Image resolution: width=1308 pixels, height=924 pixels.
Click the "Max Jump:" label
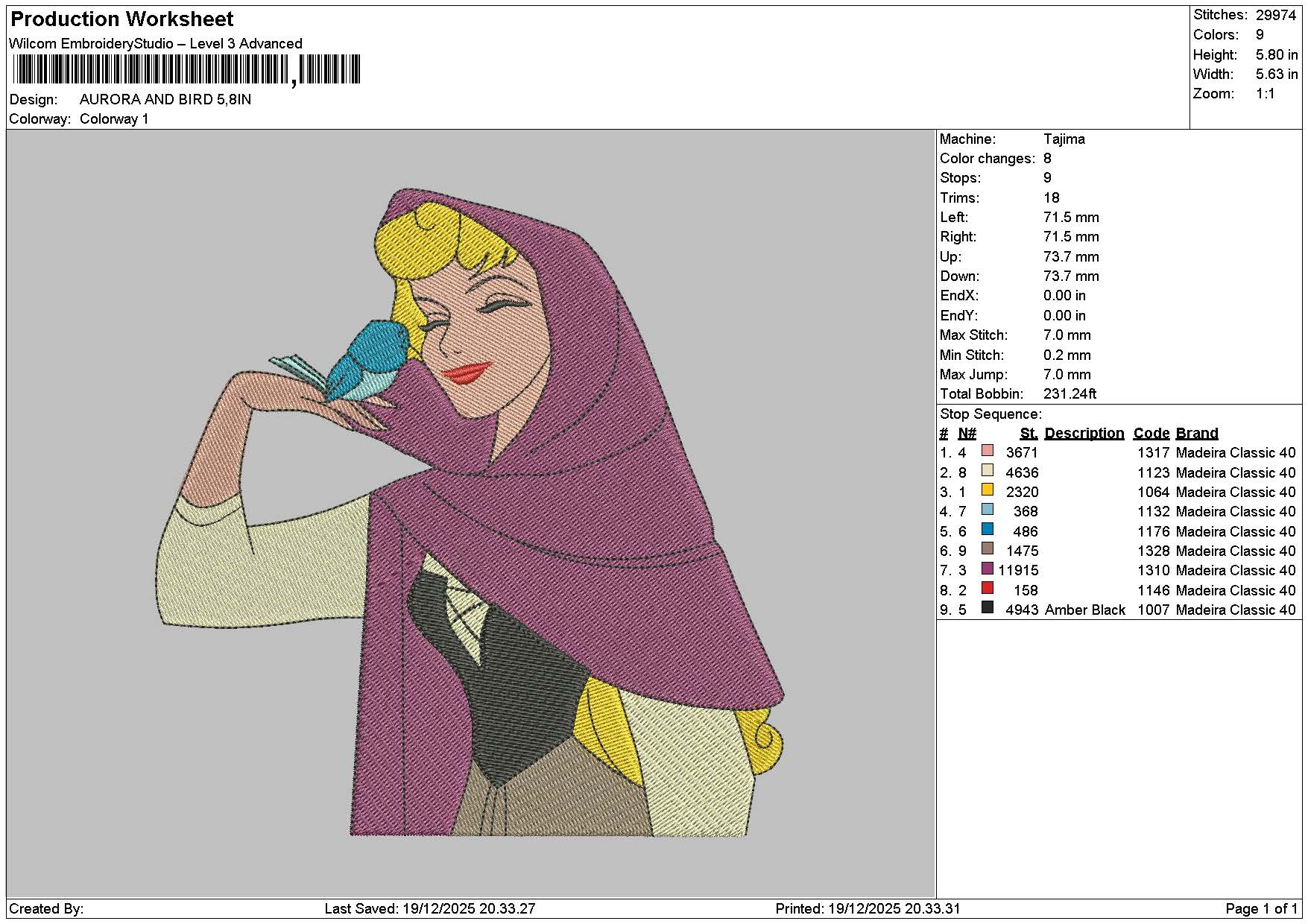coord(973,375)
